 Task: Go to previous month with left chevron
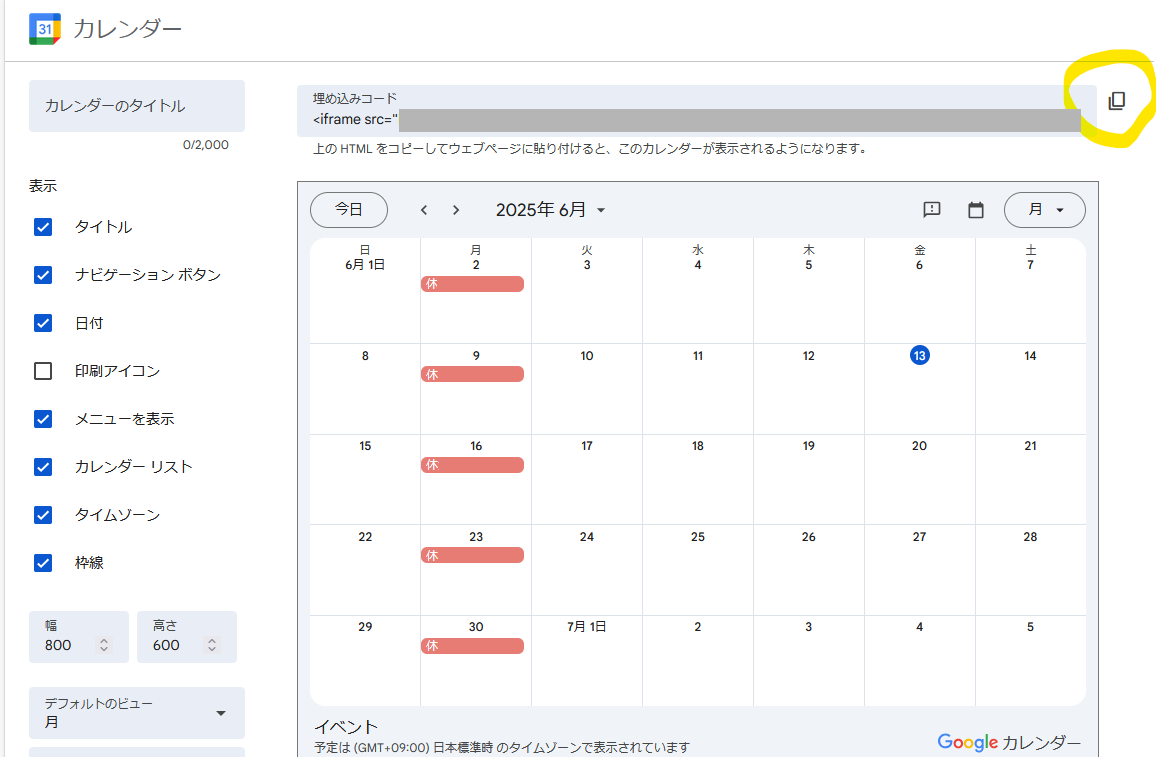click(x=424, y=210)
